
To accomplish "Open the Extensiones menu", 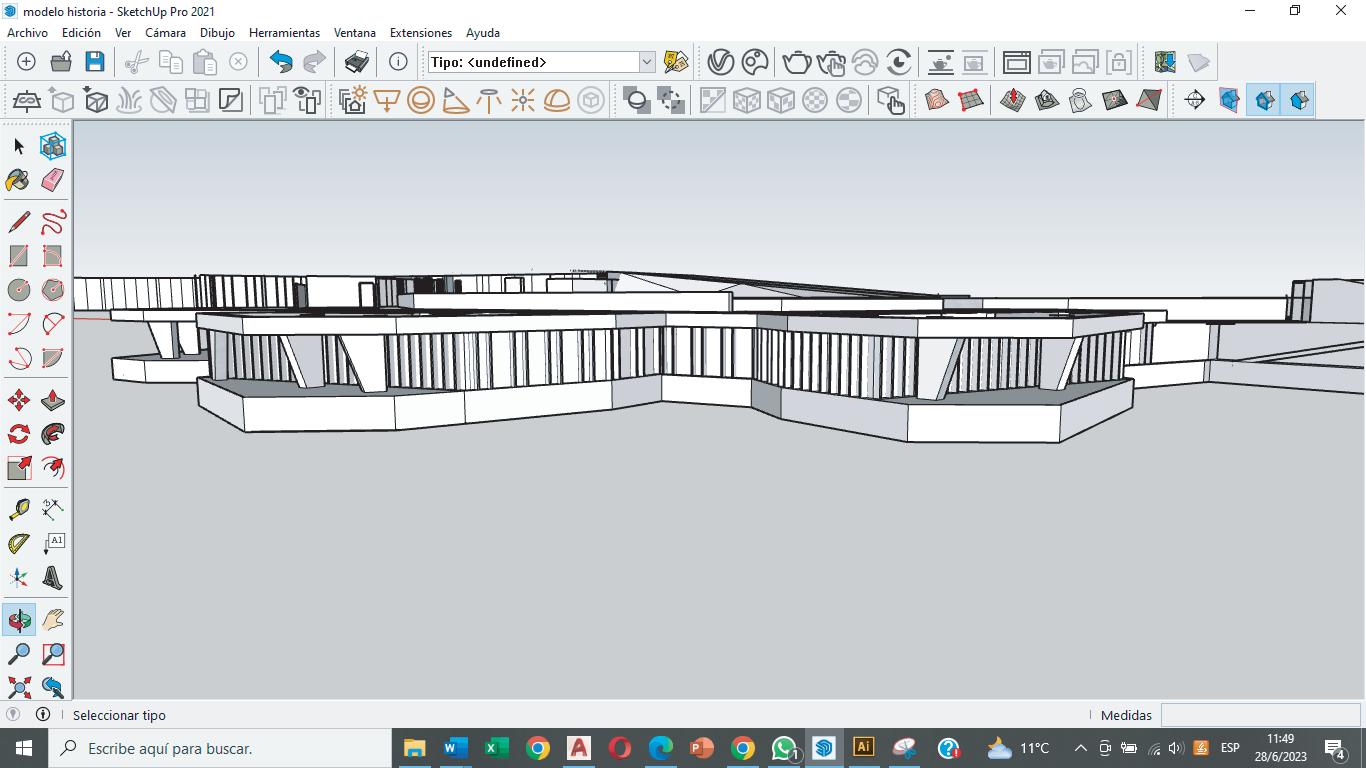I will (x=420, y=33).
